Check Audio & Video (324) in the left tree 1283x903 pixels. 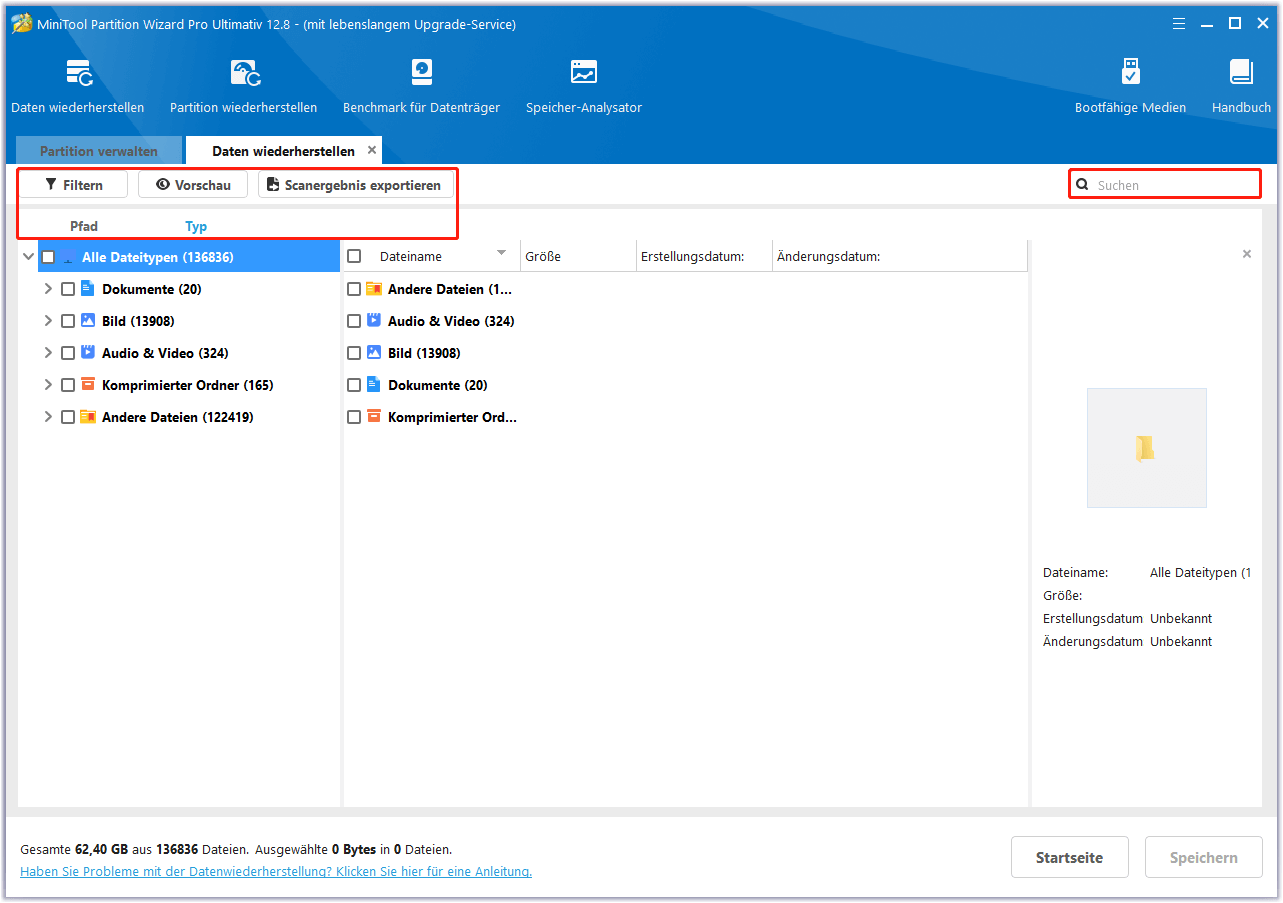click(x=68, y=353)
